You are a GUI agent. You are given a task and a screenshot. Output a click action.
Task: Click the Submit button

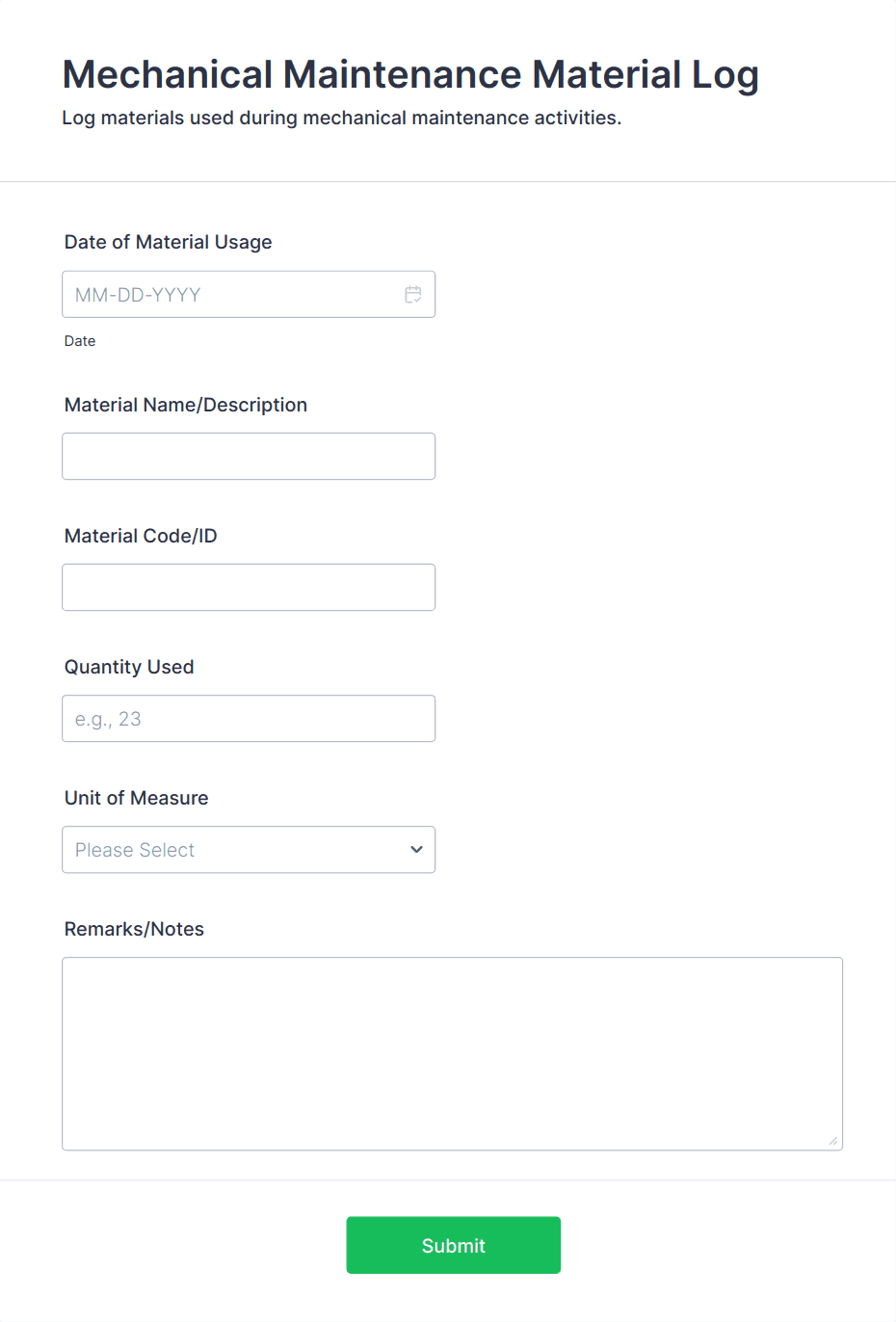[x=453, y=1245]
